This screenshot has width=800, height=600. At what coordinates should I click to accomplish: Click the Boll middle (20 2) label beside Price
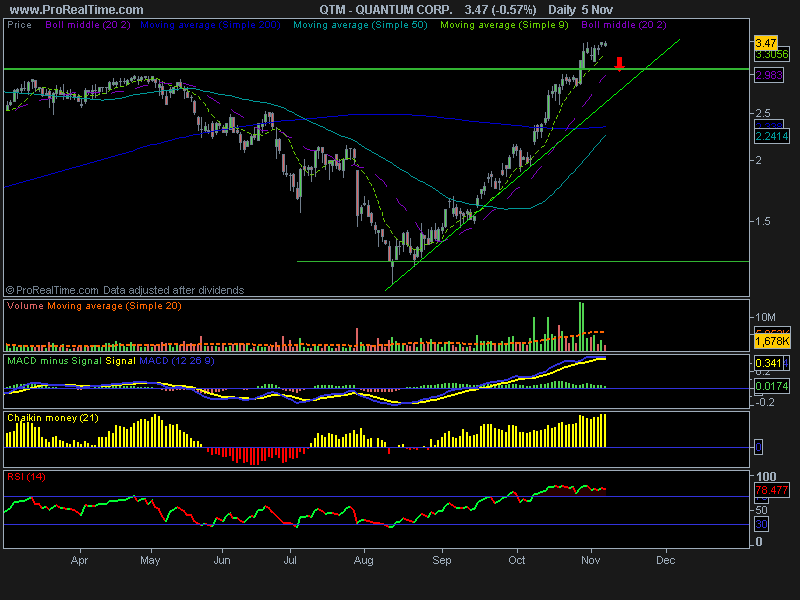(x=88, y=24)
